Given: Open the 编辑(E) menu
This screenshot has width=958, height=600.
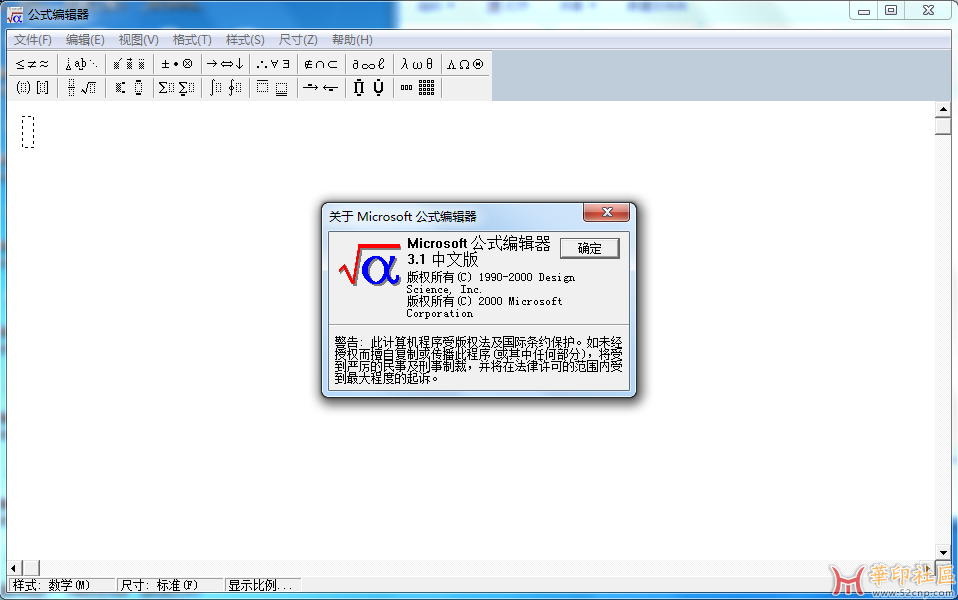Looking at the screenshot, I should pyautogui.click(x=86, y=40).
